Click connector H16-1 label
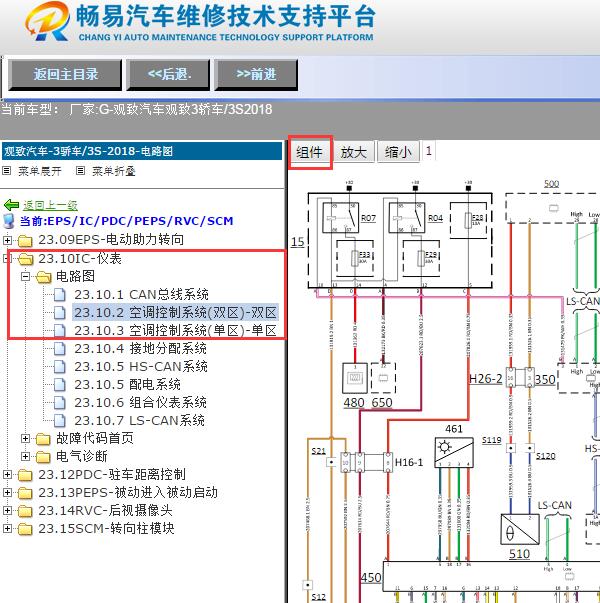Viewport: 600px width, 603px height. [409, 462]
